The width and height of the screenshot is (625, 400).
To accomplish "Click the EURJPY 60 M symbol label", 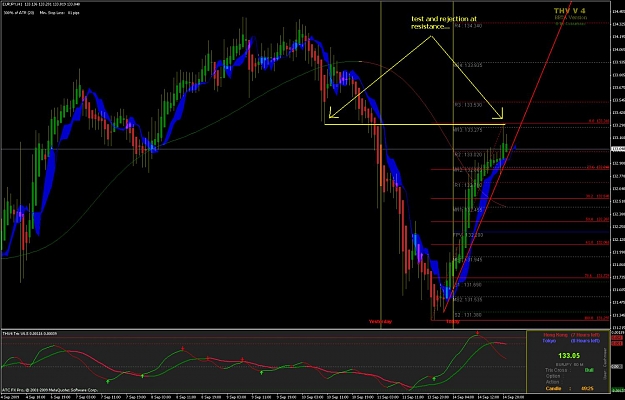I will click(x=569, y=364).
